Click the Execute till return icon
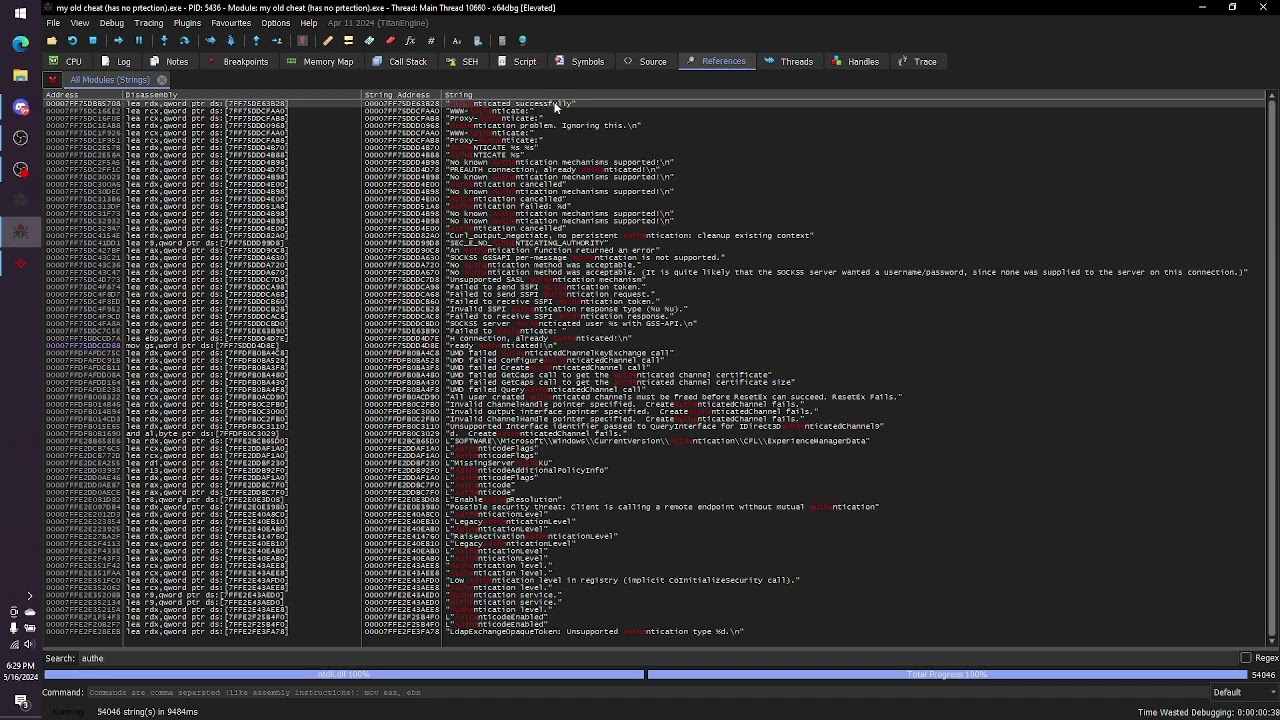This screenshot has width=1280, height=720. [x=256, y=41]
